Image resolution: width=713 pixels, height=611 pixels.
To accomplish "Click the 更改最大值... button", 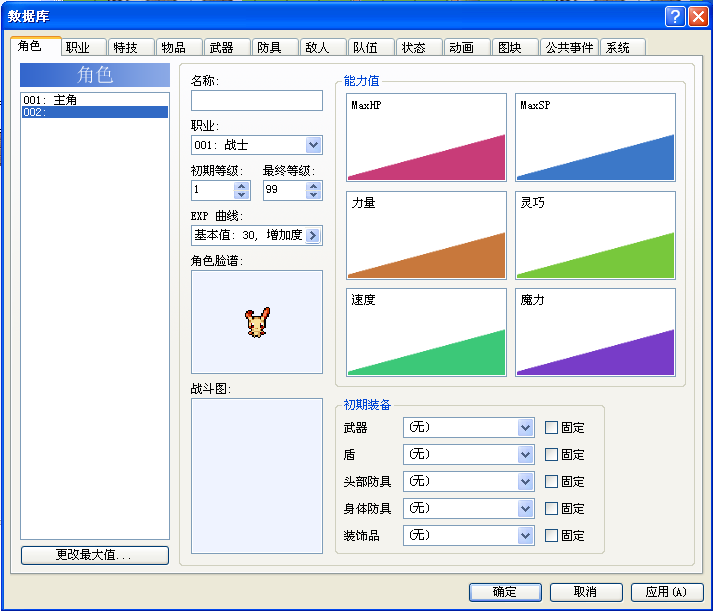I will pos(95,555).
